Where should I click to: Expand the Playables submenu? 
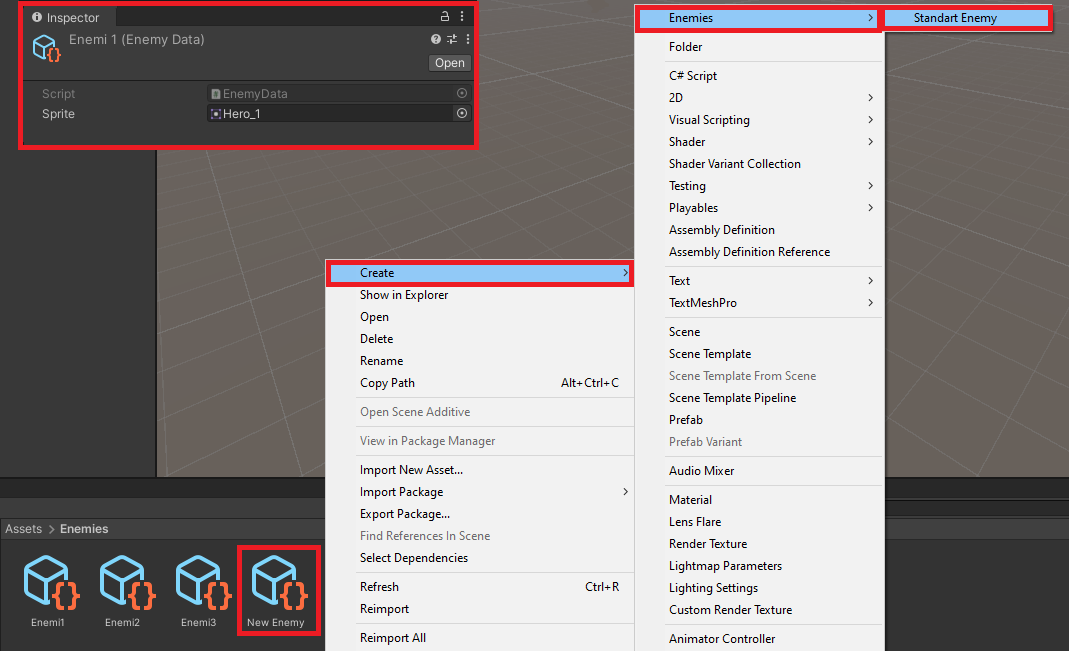click(759, 208)
